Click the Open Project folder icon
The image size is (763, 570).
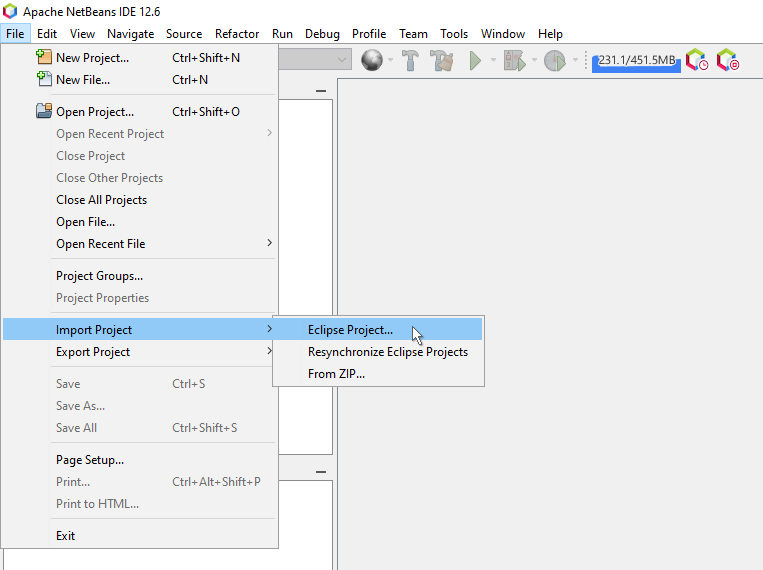(x=44, y=111)
